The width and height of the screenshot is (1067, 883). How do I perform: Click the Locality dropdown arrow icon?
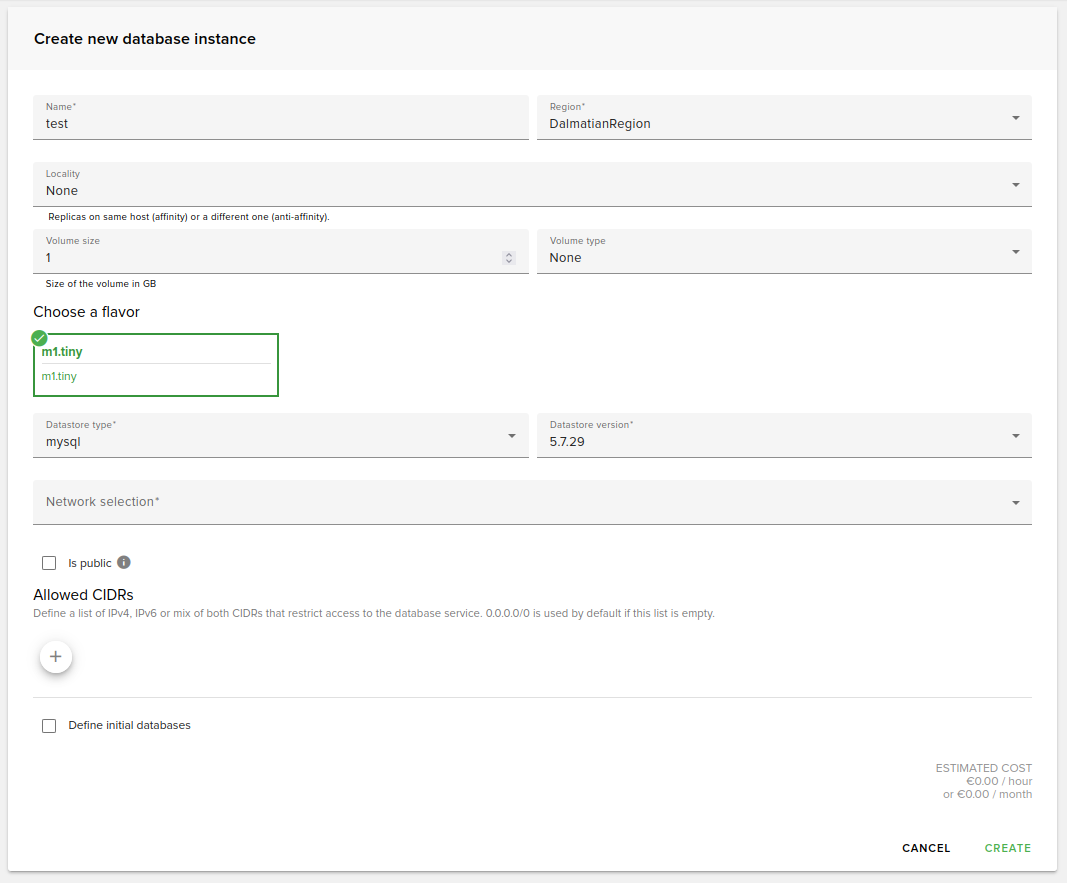click(x=1015, y=184)
